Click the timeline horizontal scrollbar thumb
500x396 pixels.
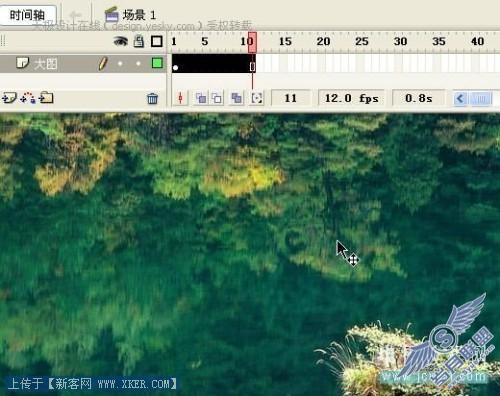coord(480,99)
